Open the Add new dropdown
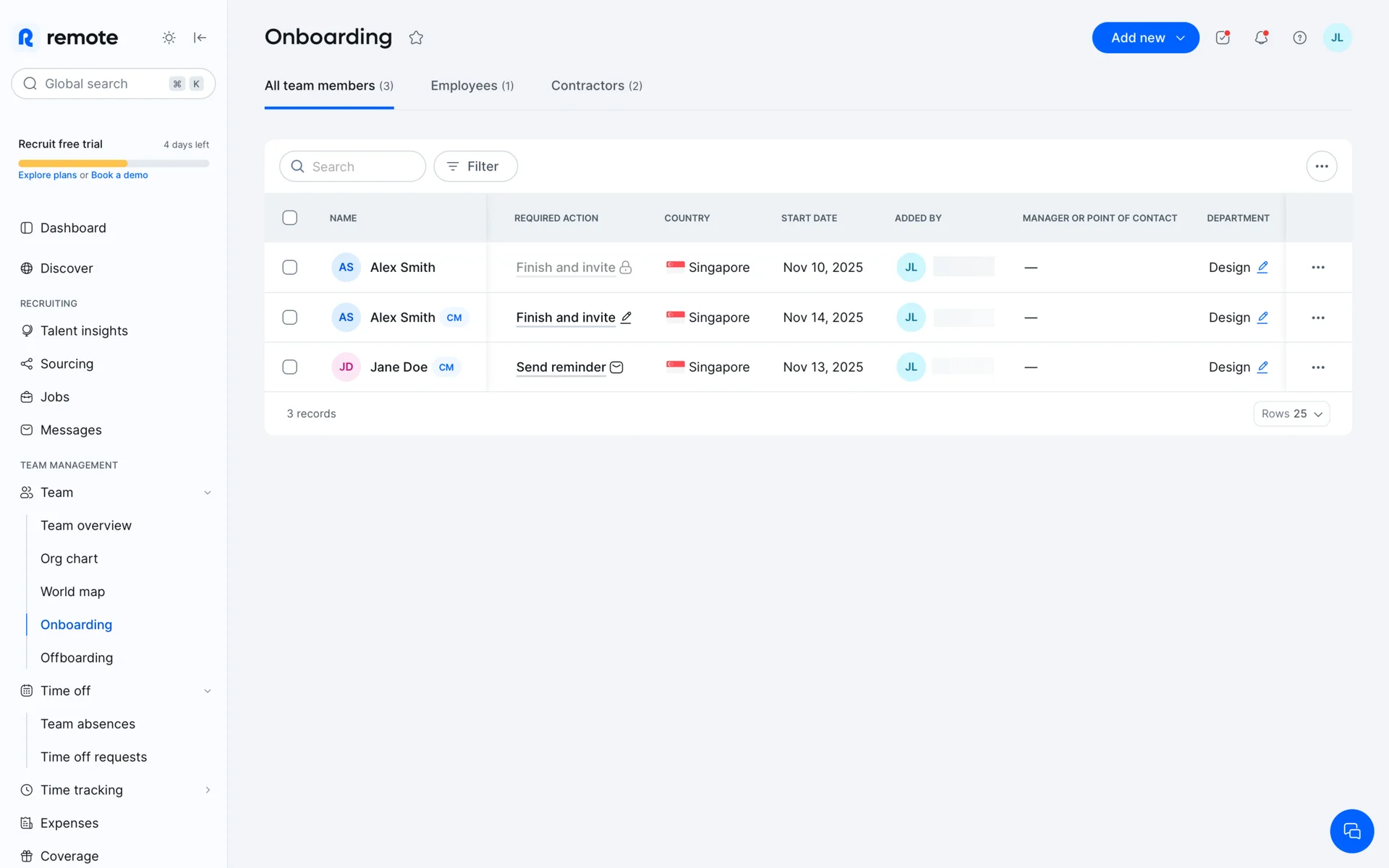This screenshot has height=868, width=1389. 1145,38
